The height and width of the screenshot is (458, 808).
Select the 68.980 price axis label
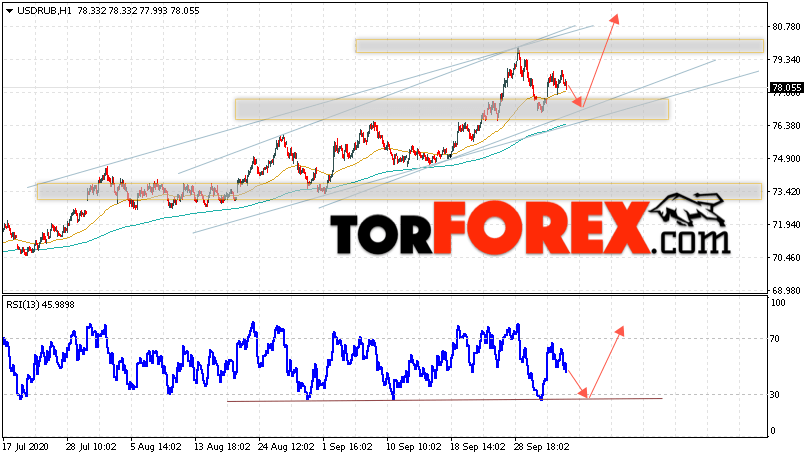pyautogui.click(x=786, y=291)
